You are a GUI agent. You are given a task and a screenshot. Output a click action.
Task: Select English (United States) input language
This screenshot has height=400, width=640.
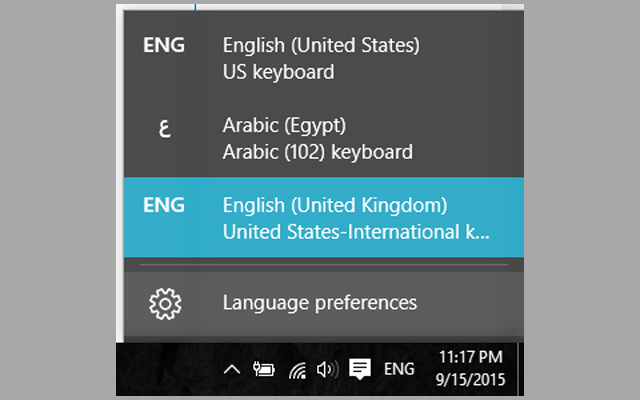[x=321, y=46]
